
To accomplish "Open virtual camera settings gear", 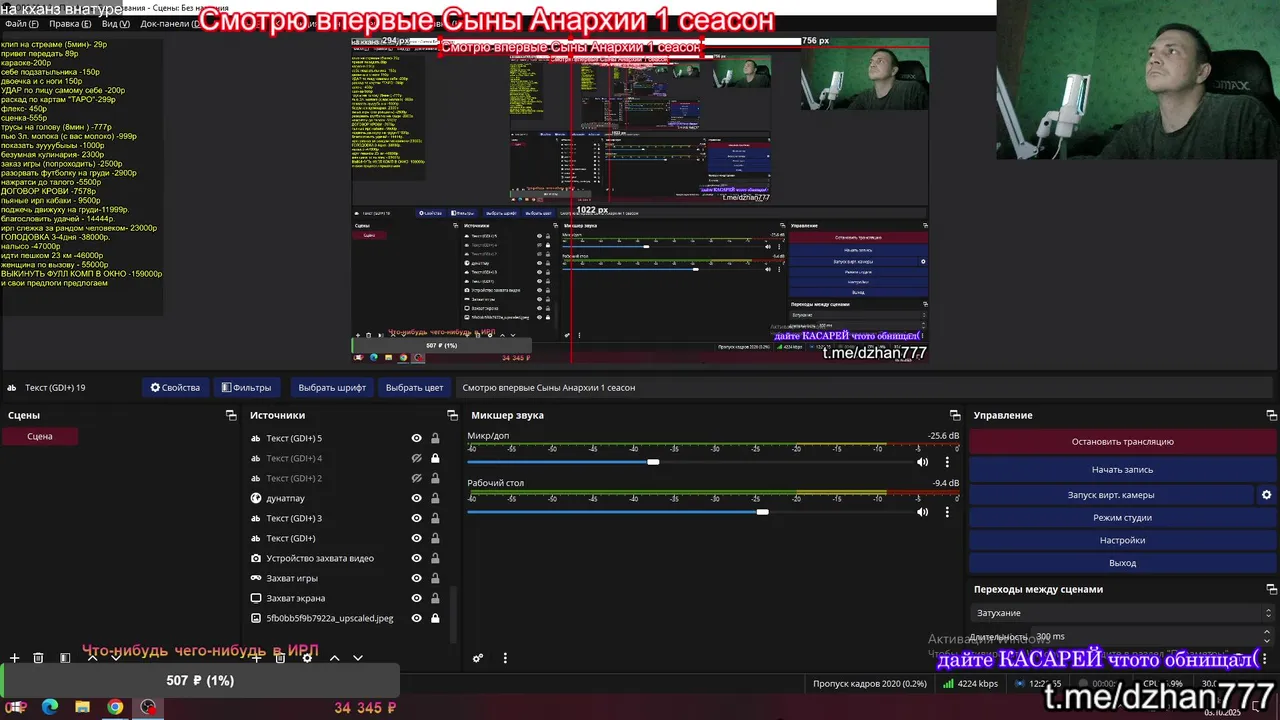I will tap(1266, 495).
